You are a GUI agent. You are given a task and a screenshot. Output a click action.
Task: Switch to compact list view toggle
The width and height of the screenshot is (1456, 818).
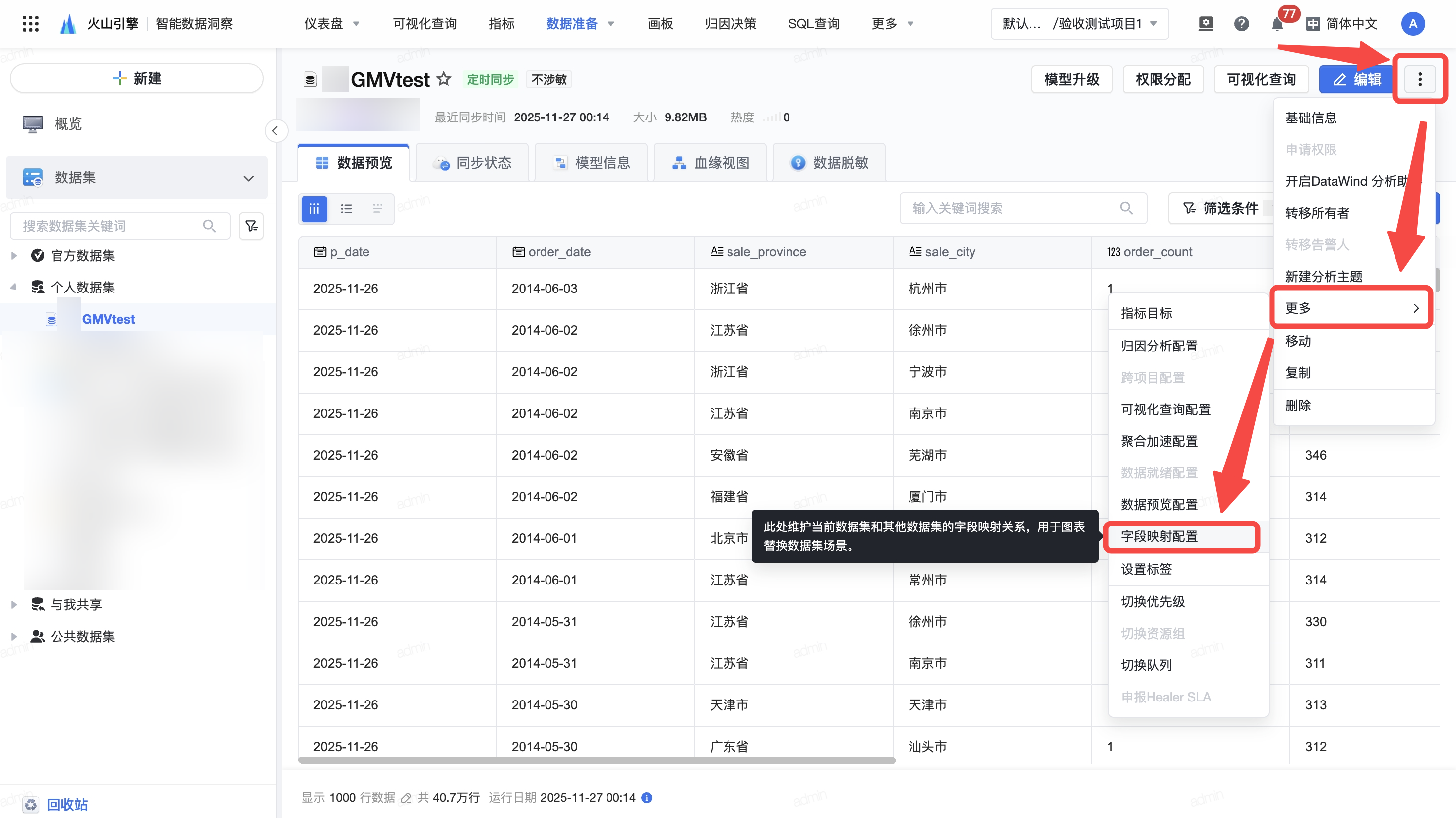377,208
